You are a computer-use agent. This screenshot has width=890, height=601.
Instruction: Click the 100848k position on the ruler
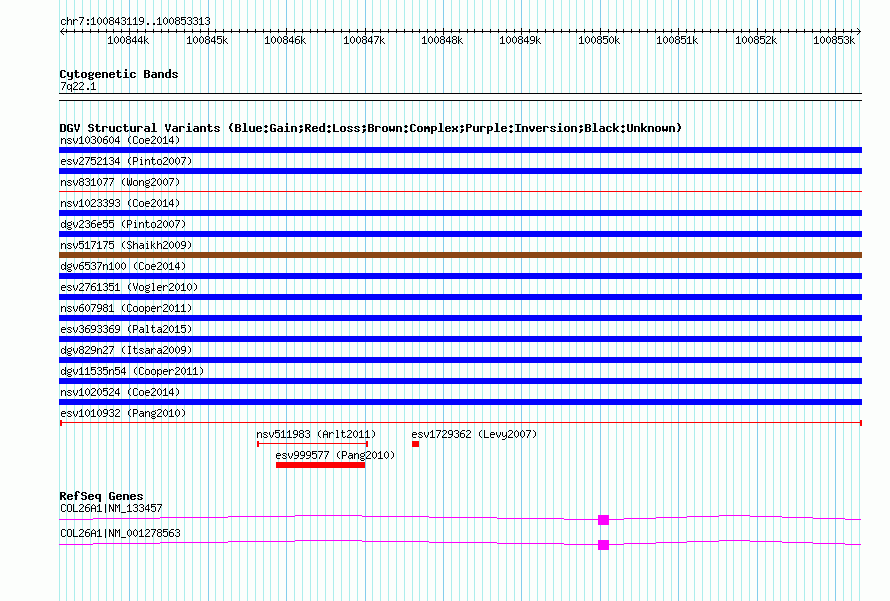442,40
